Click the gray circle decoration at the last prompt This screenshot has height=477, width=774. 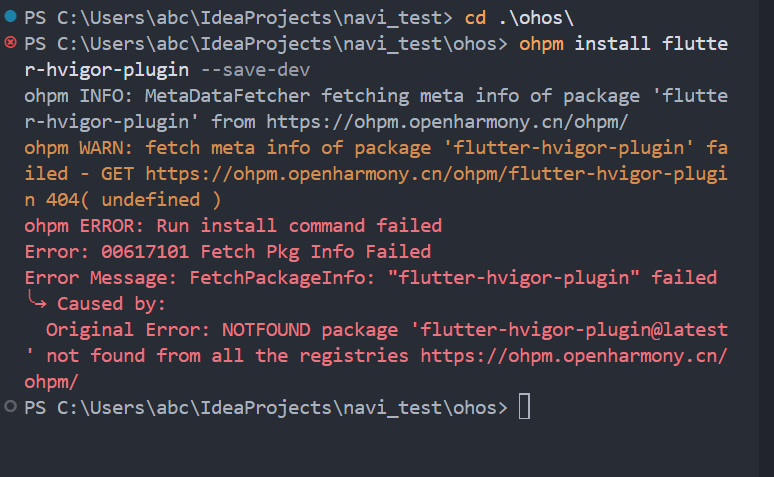click(x=11, y=407)
